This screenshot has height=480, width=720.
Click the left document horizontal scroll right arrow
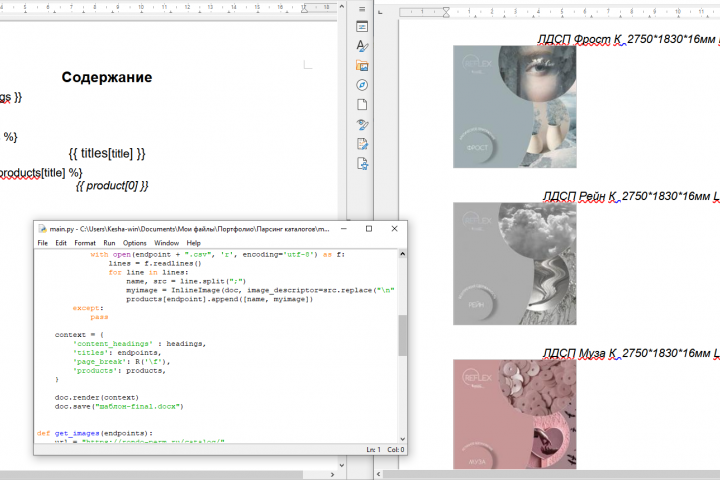point(332,474)
